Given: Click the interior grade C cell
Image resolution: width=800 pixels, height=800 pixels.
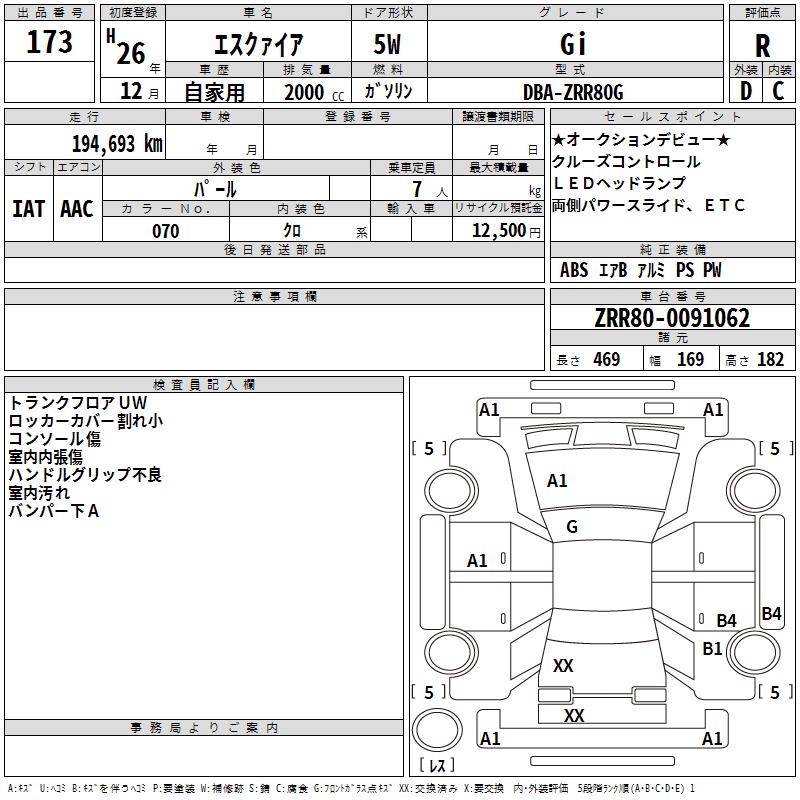Looking at the screenshot, I should [x=779, y=90].
